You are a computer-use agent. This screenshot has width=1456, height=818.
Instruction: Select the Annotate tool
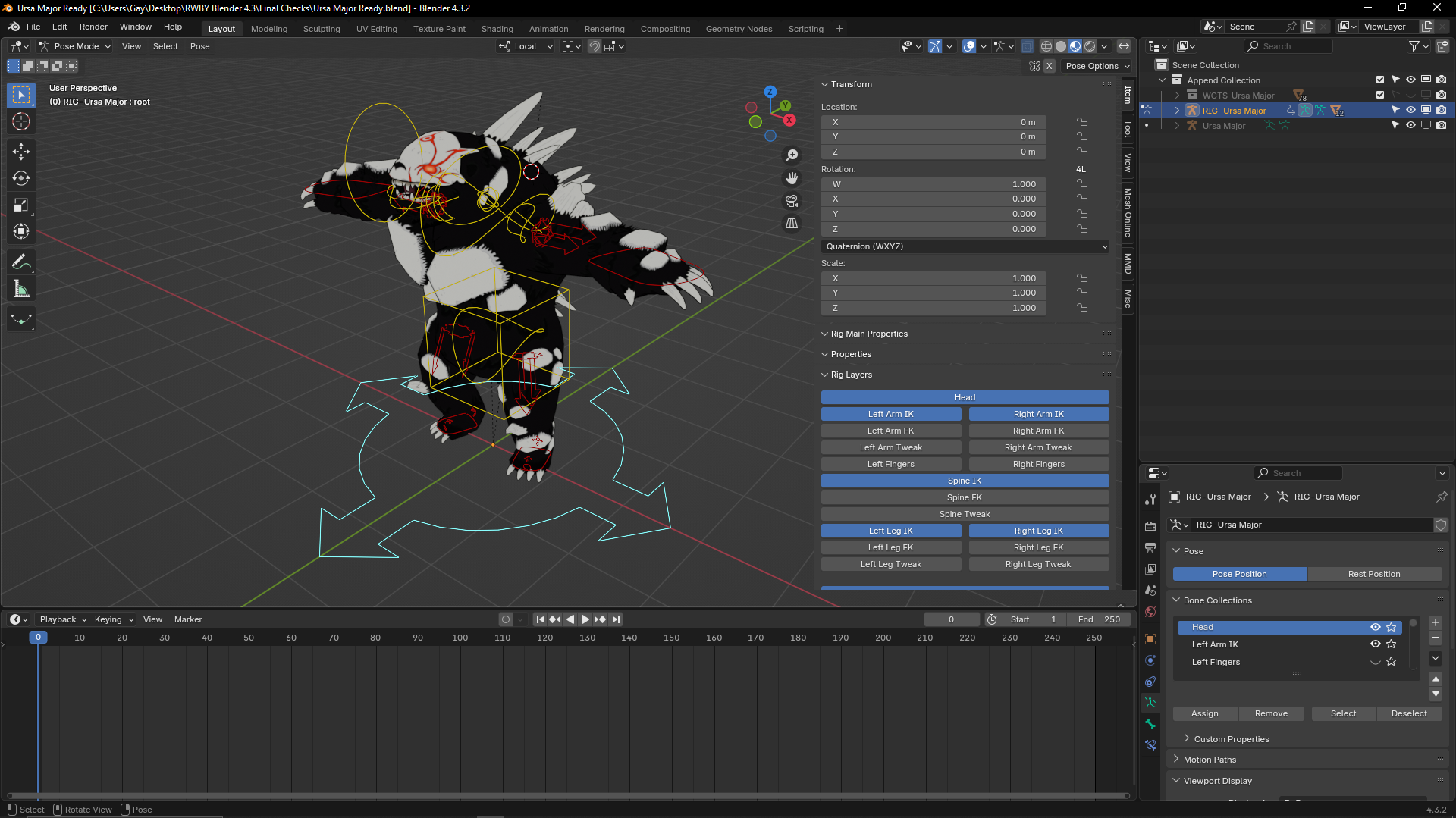21,262
